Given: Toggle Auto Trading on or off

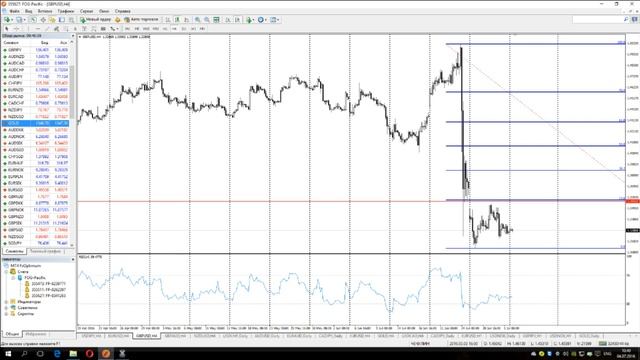Looking at the screenshot, I should [x=141, y=20].
